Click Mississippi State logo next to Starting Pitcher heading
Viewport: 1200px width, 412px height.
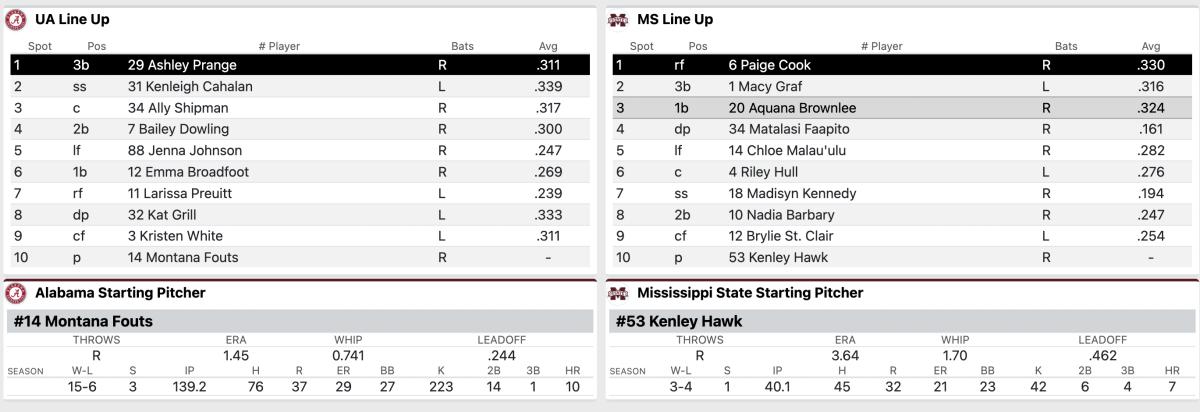coord(618,293)
